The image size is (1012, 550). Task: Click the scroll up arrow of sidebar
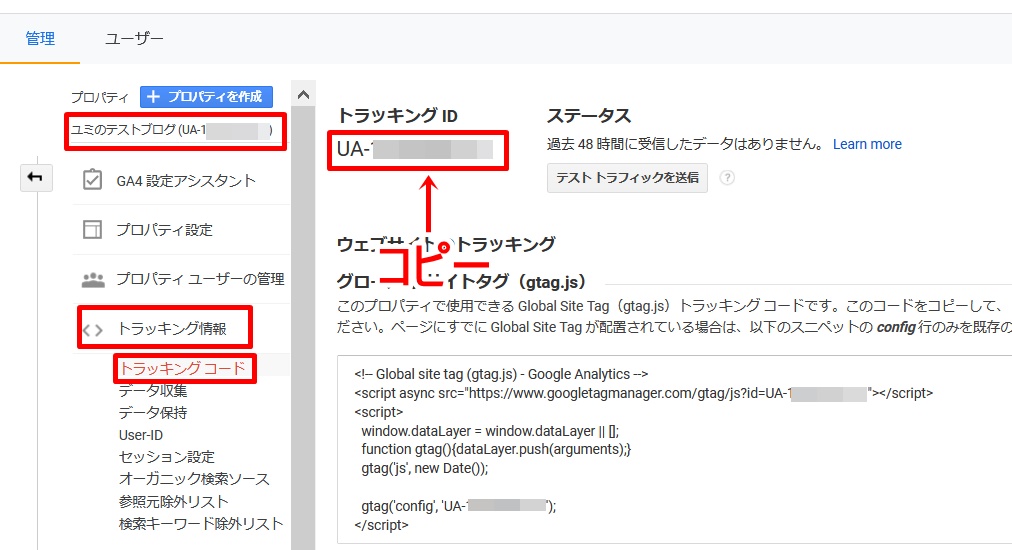point(303,95)
